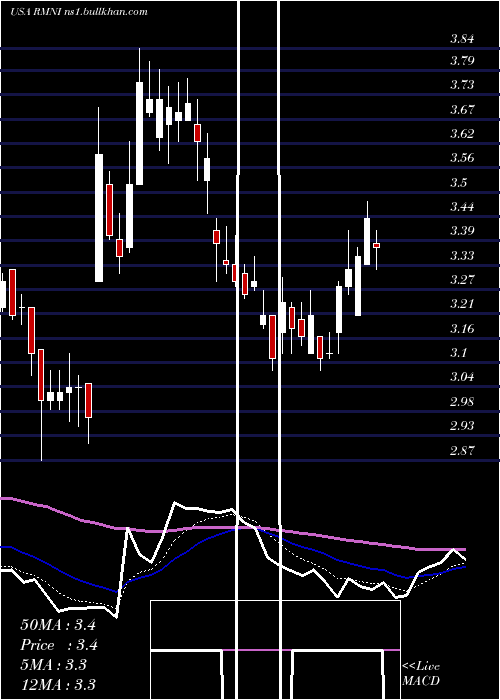
Task: Click the 3.33 price axis label
Action: 462,255
